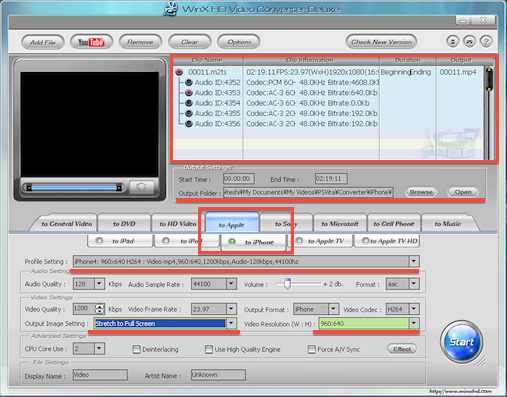This screenshot has height=397, width=507.
Task: Click the user register icon at top right
Action: coord(453,42)
